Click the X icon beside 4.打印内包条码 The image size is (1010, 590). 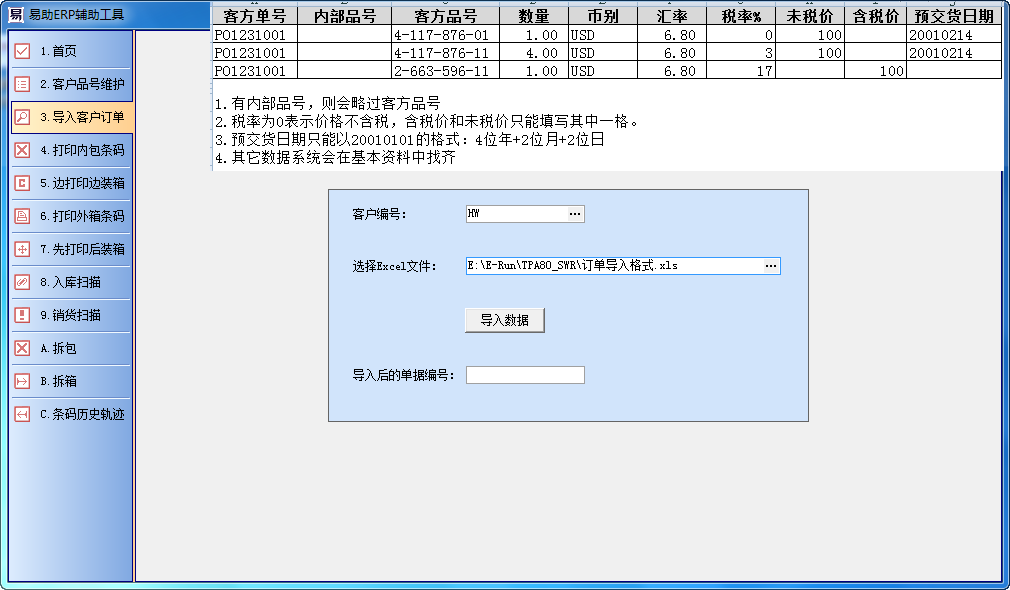(x=22, y=150)
